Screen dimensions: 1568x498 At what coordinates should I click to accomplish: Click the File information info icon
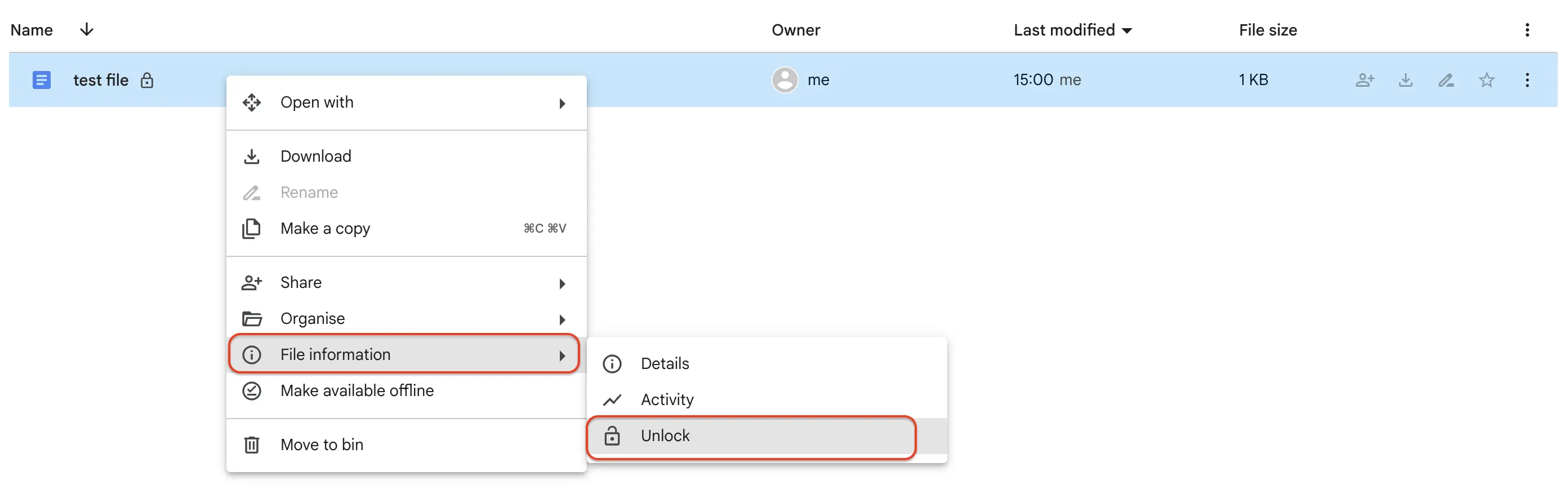251,354
